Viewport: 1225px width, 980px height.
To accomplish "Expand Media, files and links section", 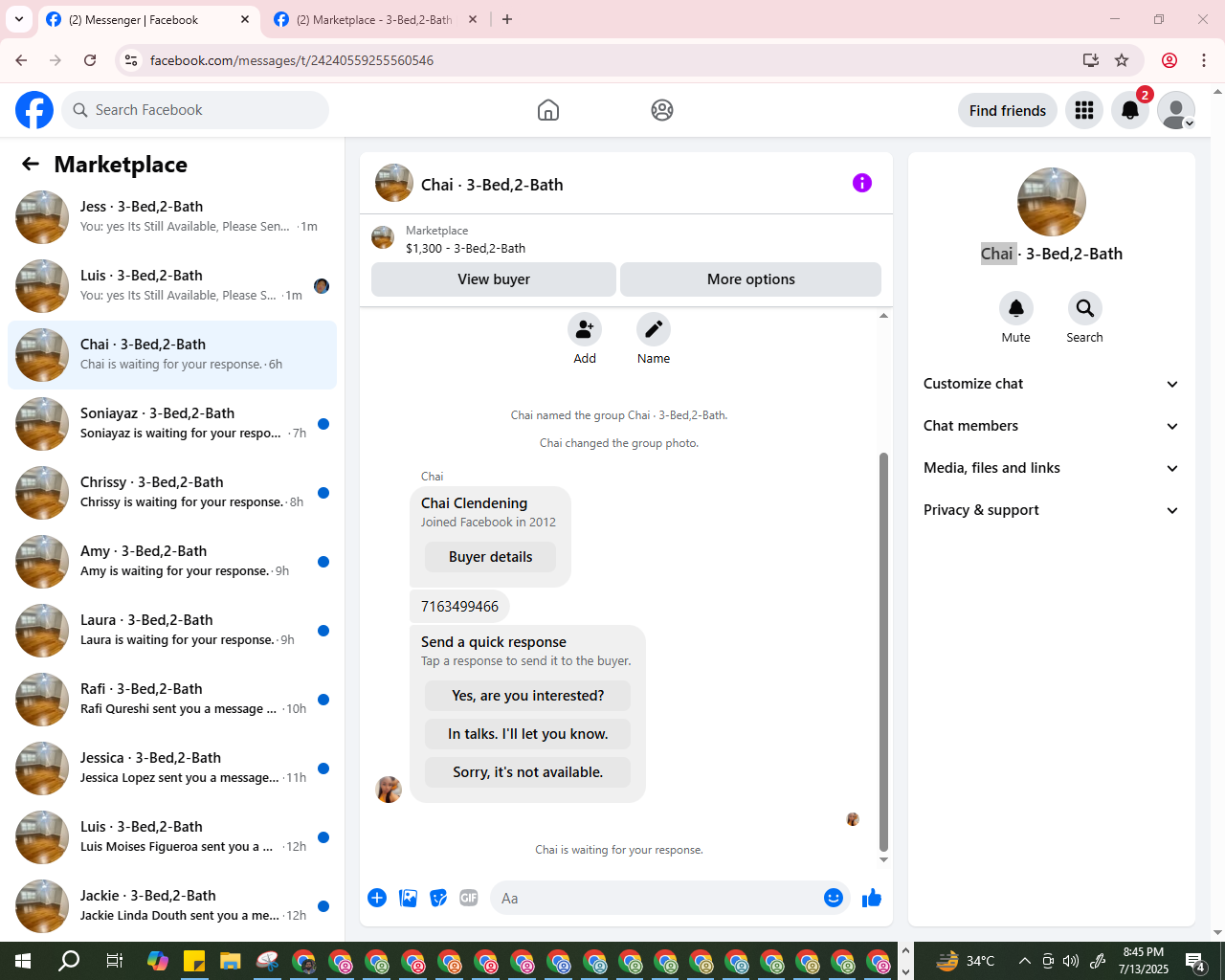I will point(1051,468).
